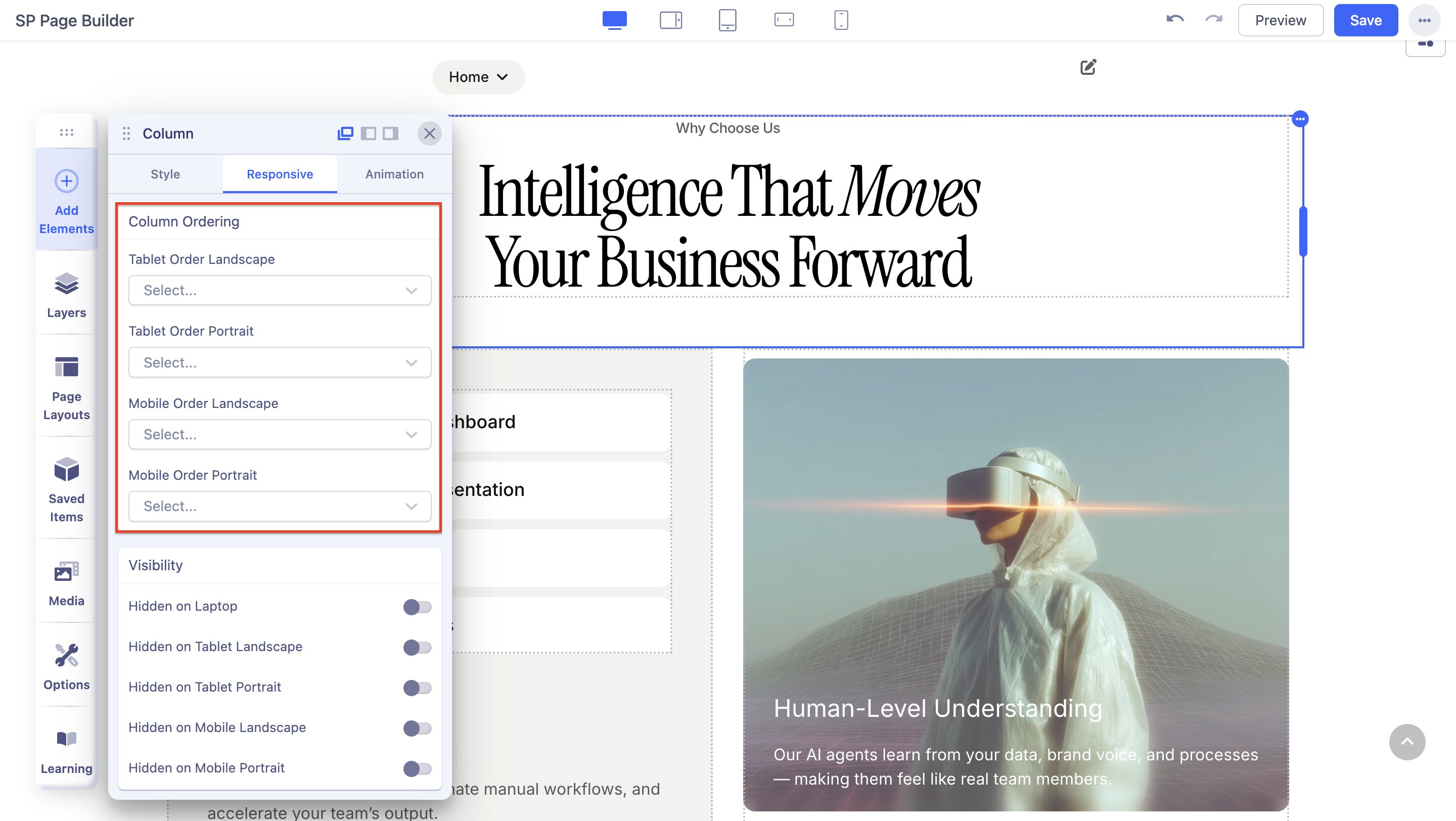The image size is (1456, 821).
Task: Open the Layers panel
Action: coord(66,294)
